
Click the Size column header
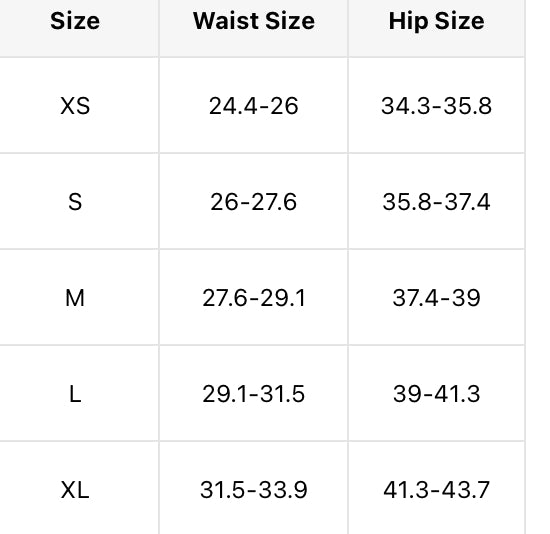(75, 21)
